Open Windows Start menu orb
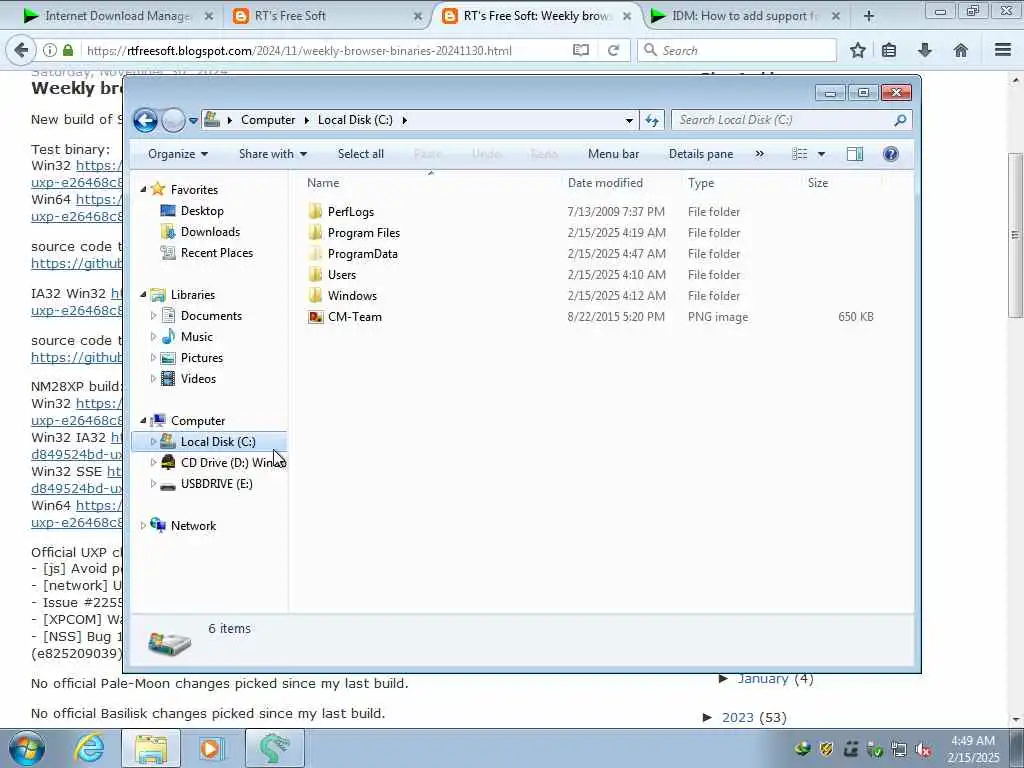This screenshot has height=768, width=1024. point(27,748)
